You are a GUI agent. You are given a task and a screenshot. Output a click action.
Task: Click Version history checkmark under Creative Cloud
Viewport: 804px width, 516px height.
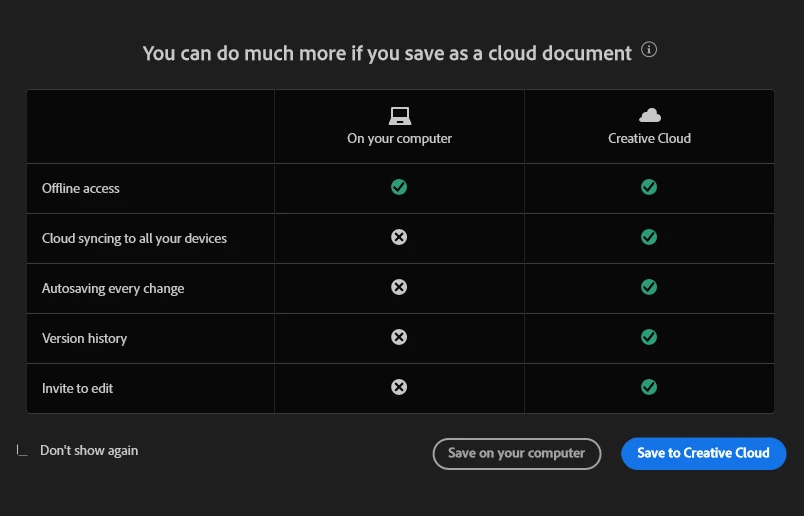649,337
